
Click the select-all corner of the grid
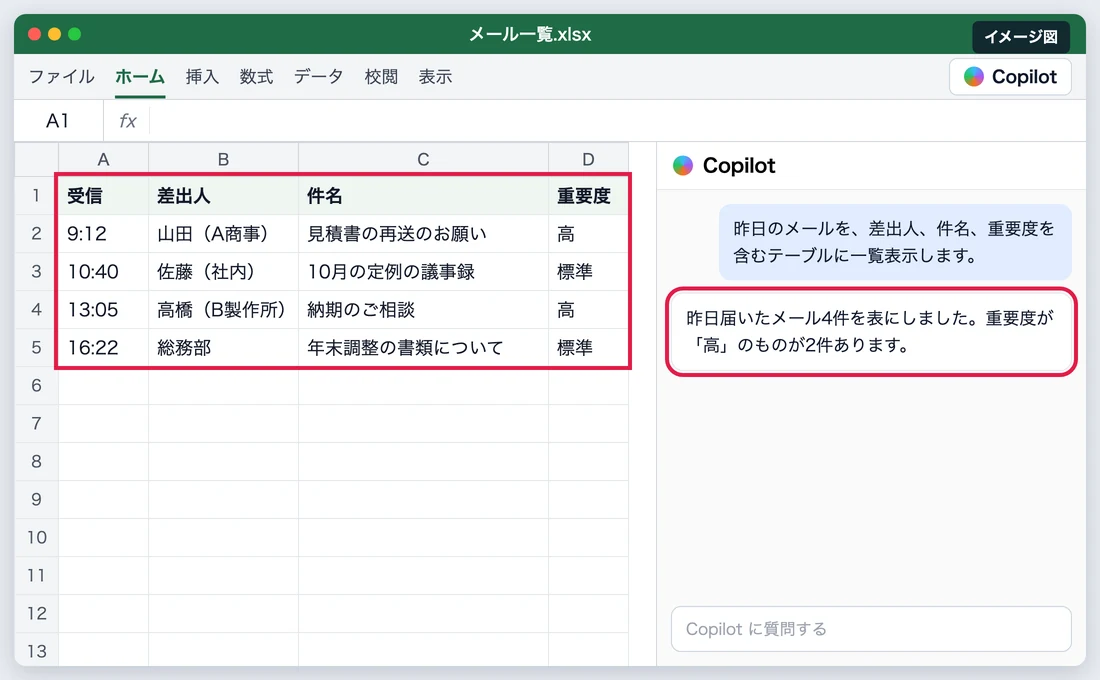pyautogui.click(x=36, y=159)
